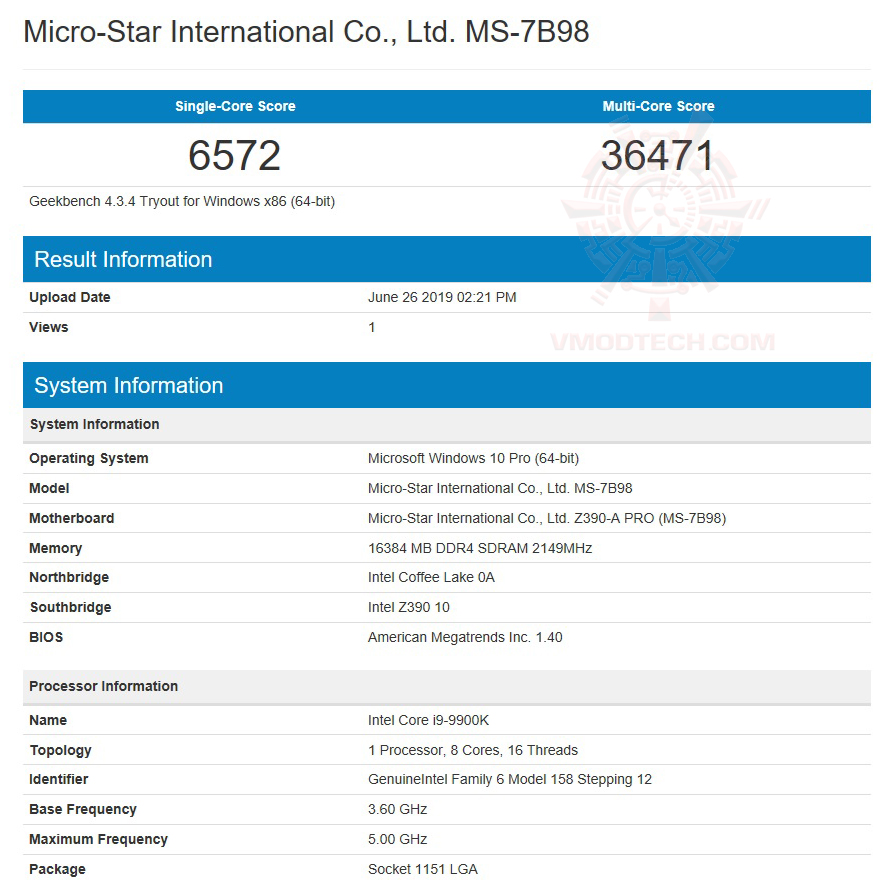Click the Maximum Frequency 5.00 GHz value
Viewport: 894px width, 880px height.
397,839
